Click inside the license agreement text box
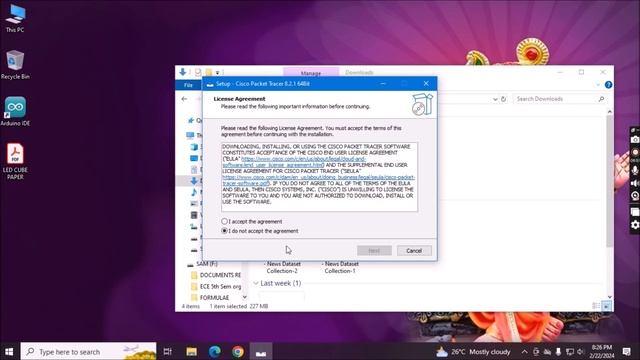This screenshot has width=640, height=360. click(x=319, y=177)
